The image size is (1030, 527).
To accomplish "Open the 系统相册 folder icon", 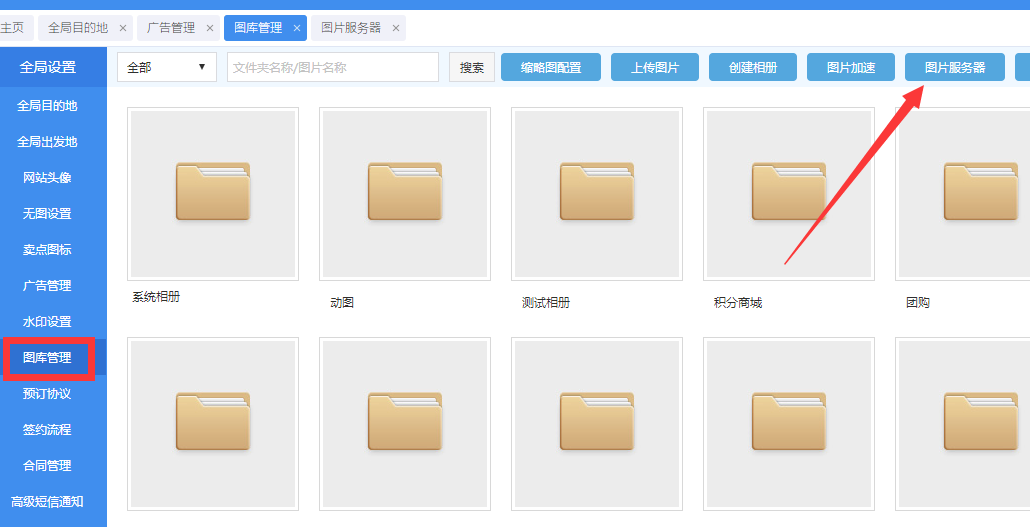I will 213,192.
